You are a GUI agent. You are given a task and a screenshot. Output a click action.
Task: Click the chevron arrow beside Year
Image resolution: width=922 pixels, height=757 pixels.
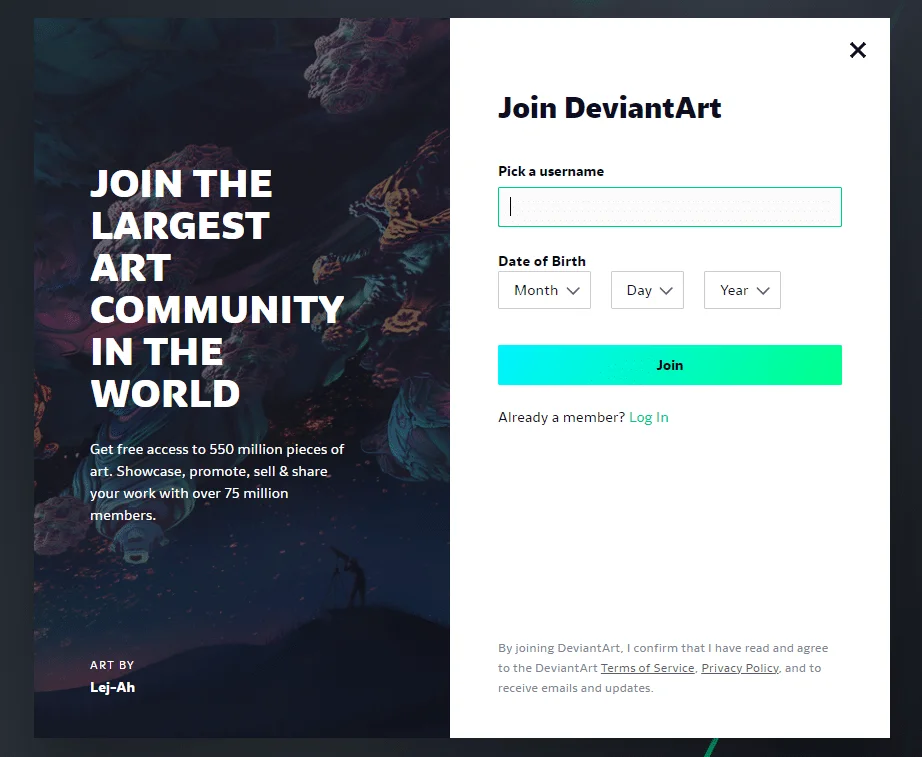pos(763,291)
